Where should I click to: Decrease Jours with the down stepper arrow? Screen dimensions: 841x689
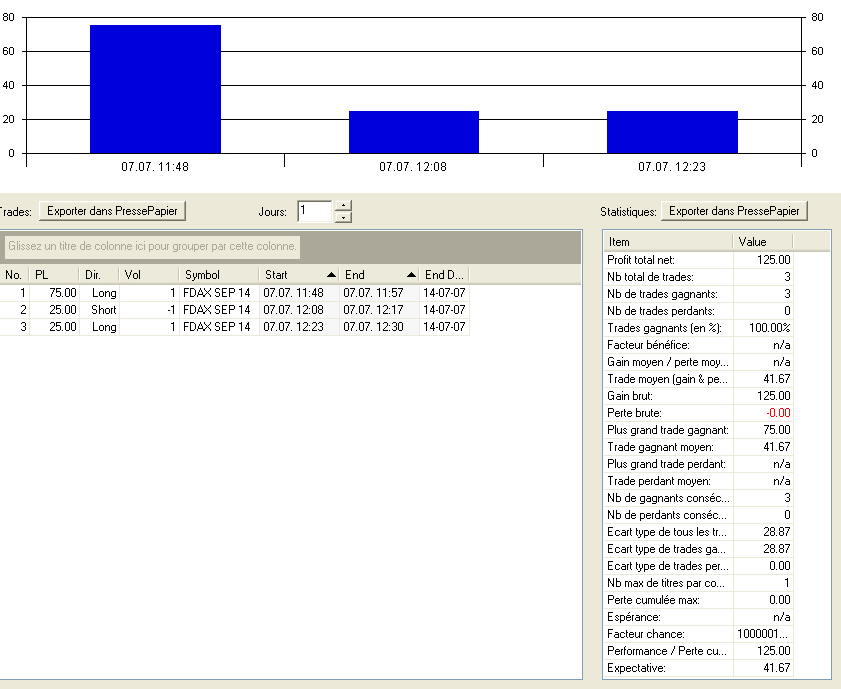pyautogui.click(x=343, y=217)
